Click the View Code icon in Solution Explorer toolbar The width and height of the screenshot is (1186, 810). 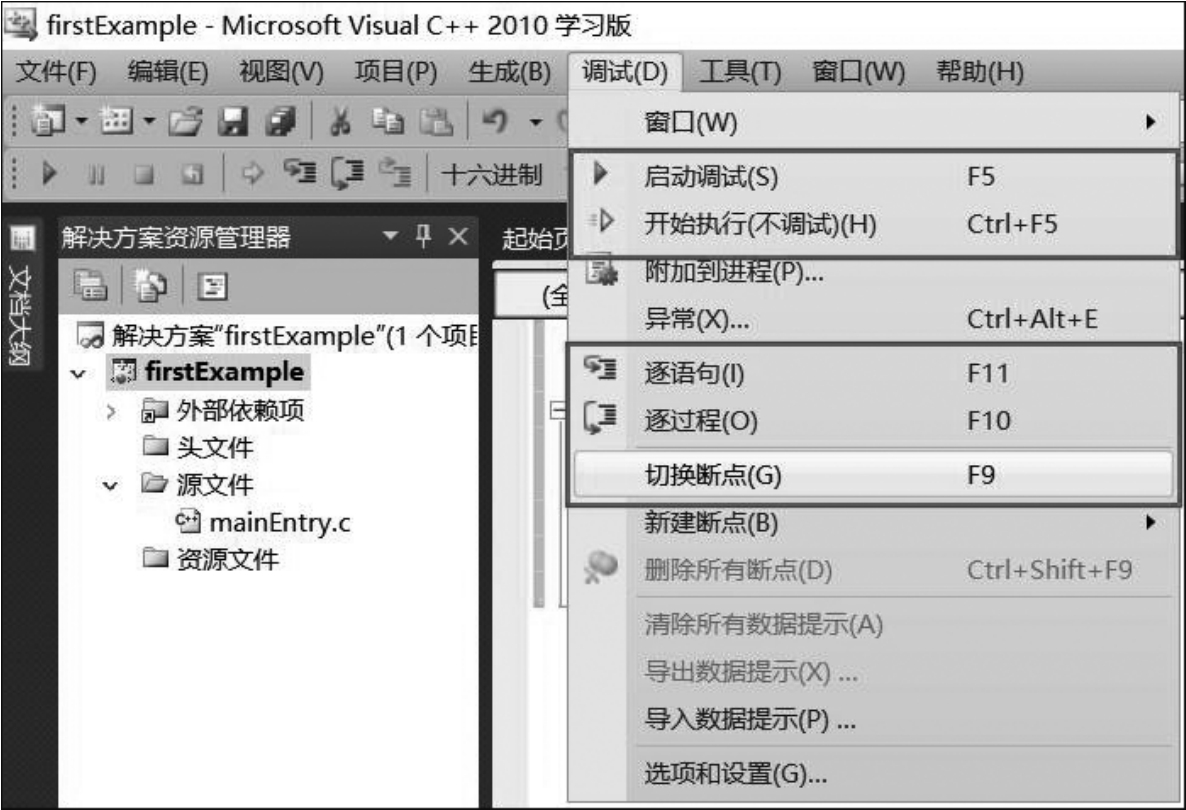coord(213,286)
